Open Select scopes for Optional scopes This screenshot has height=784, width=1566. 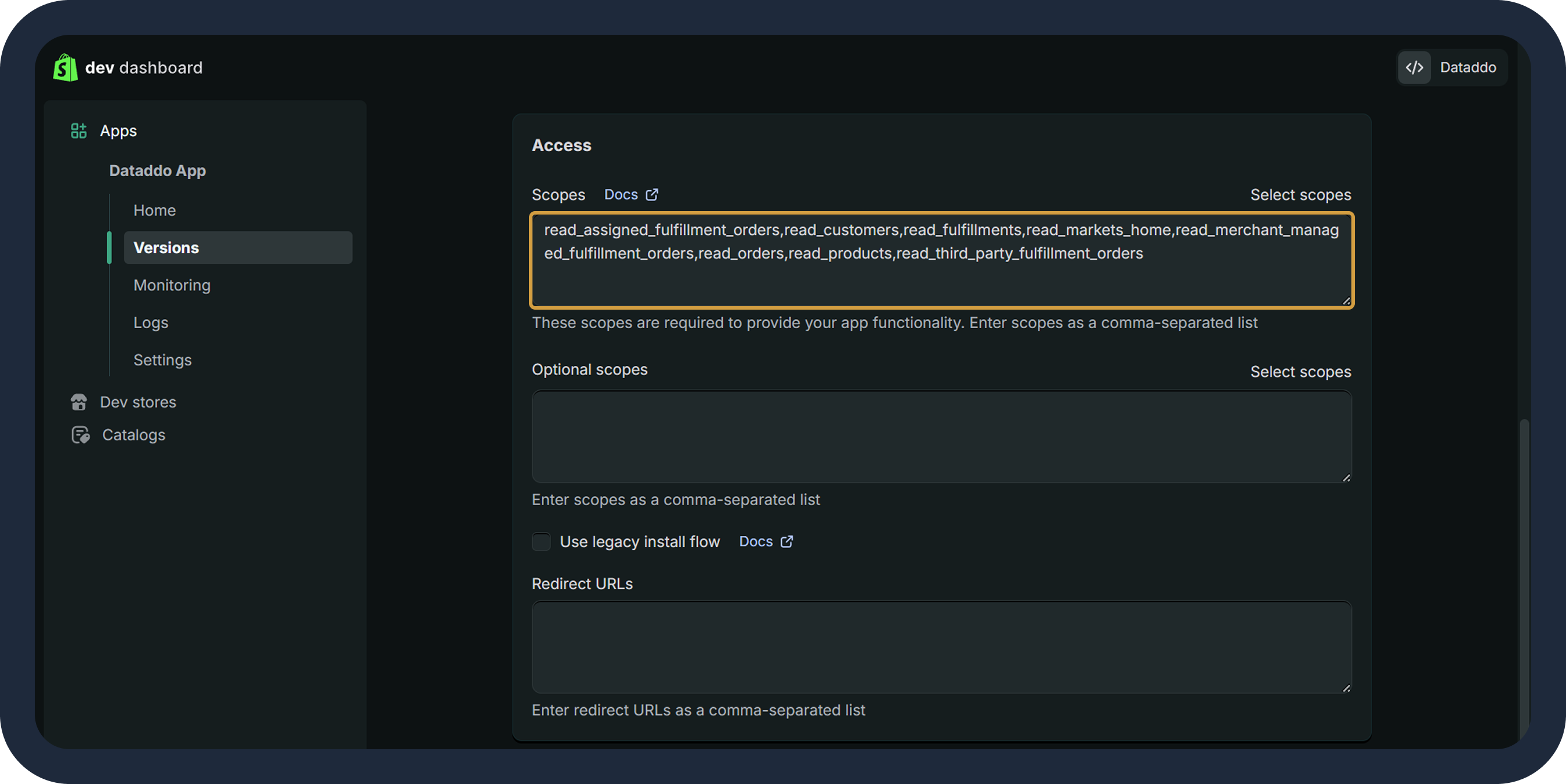coord(1300,371)
